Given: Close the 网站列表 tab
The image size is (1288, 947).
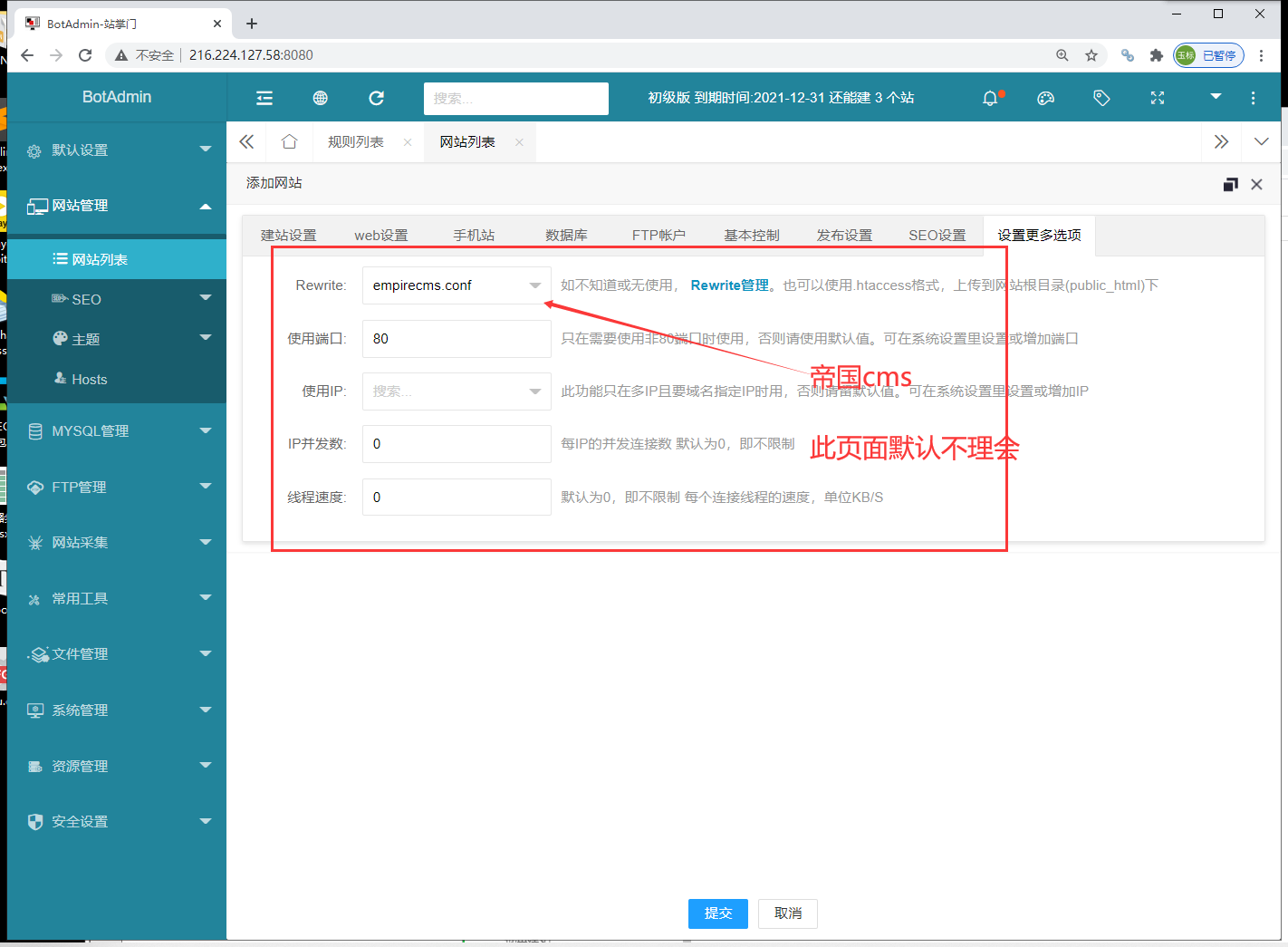Looking at the screenshot, I should pos(519,142).
